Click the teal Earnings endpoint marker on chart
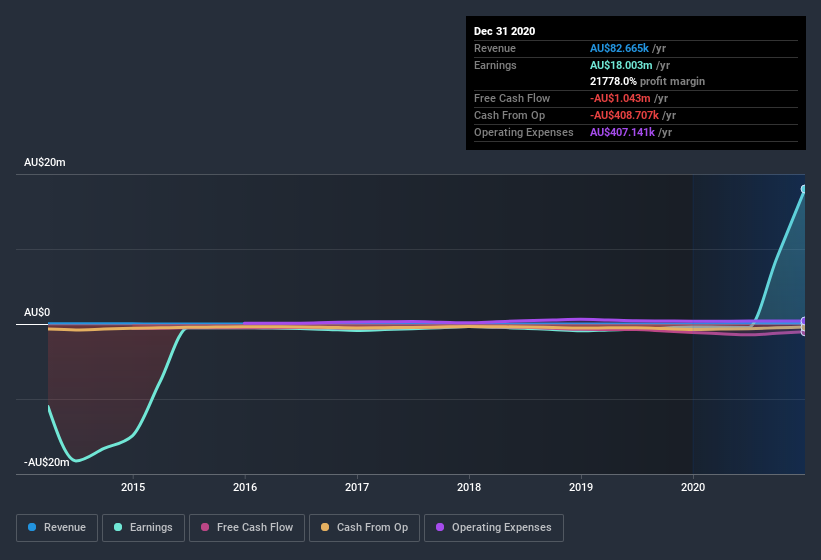 tap(804, 189)
